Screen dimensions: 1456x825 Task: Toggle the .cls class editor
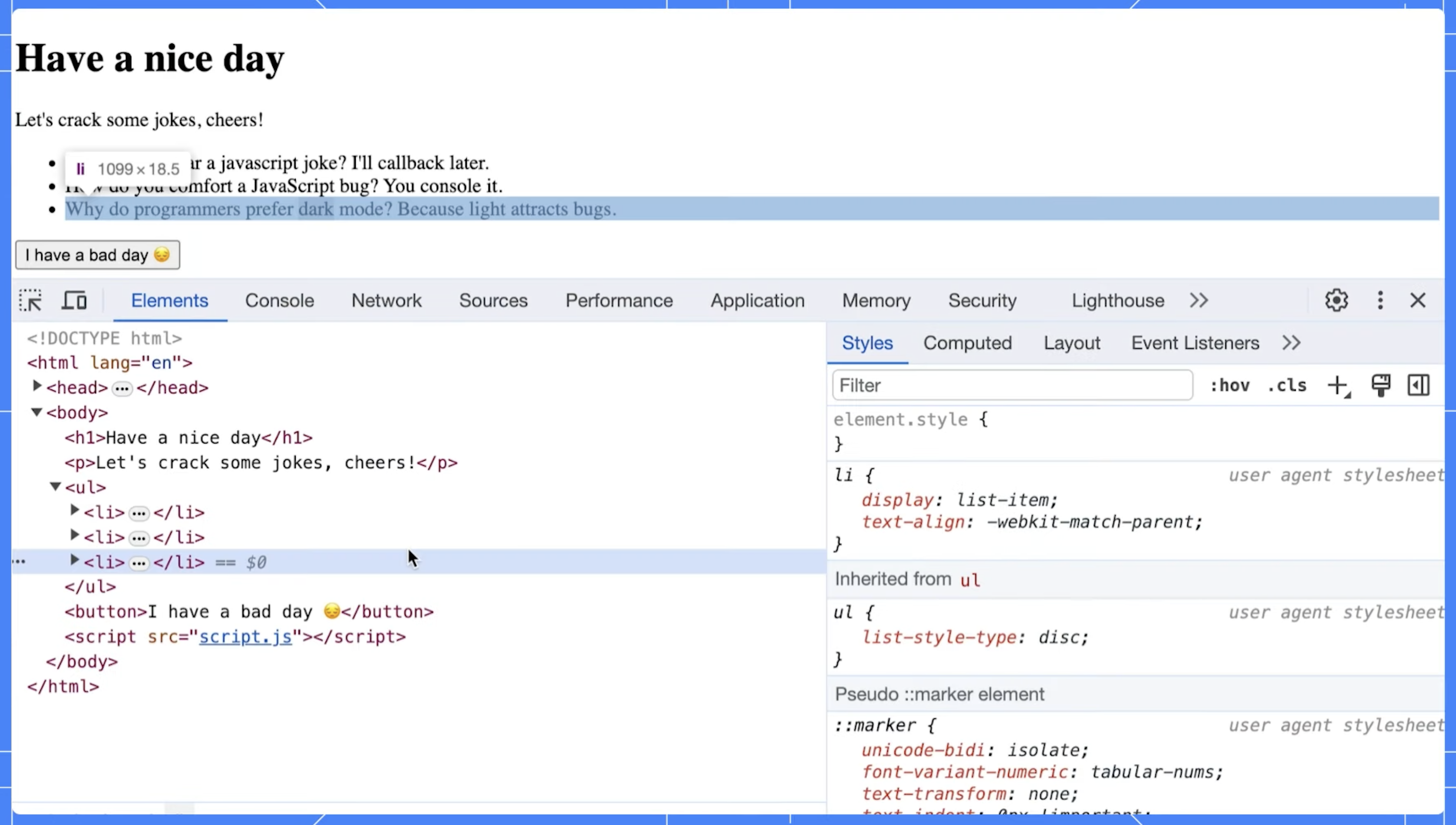[x=1287, y=386]
